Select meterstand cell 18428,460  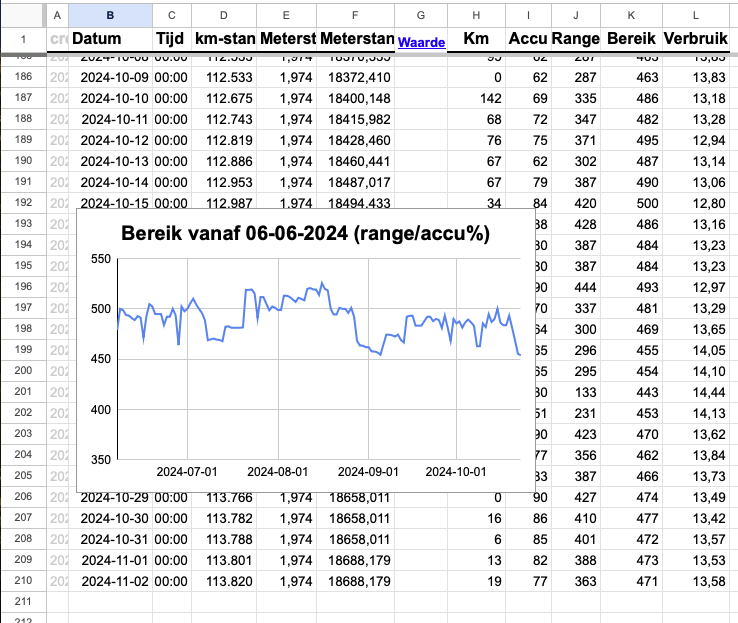355,140
